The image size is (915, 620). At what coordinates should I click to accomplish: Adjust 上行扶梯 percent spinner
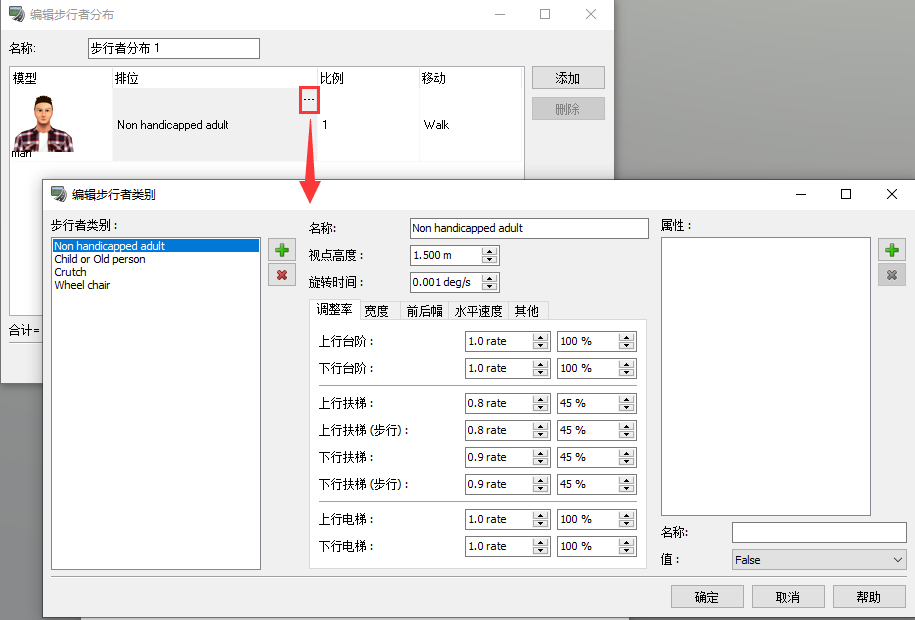pos(626,403)
